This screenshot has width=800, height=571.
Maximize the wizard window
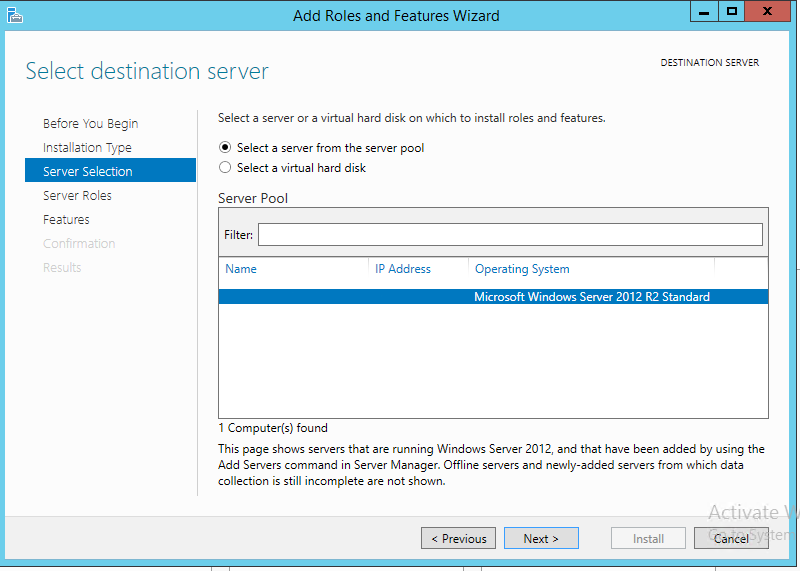[x=733, y=11]
